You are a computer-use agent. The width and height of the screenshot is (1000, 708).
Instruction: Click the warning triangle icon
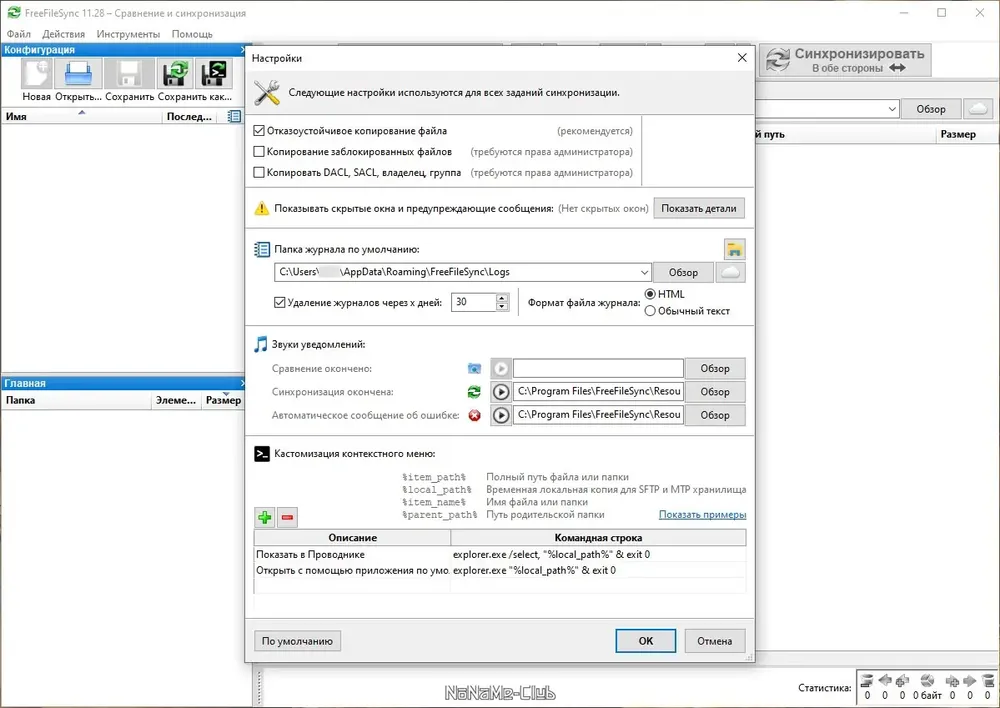[x=261, y=209]
